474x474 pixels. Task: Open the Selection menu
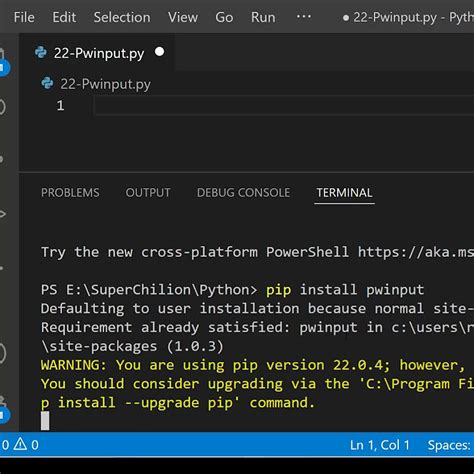(122, 17)
